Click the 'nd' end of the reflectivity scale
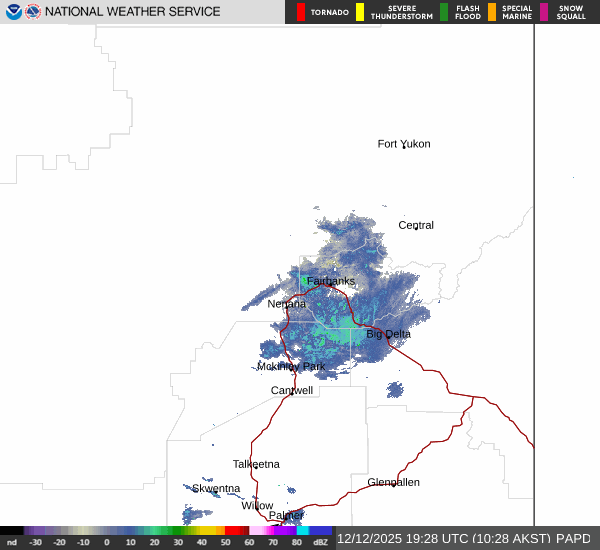 (11, 542)
